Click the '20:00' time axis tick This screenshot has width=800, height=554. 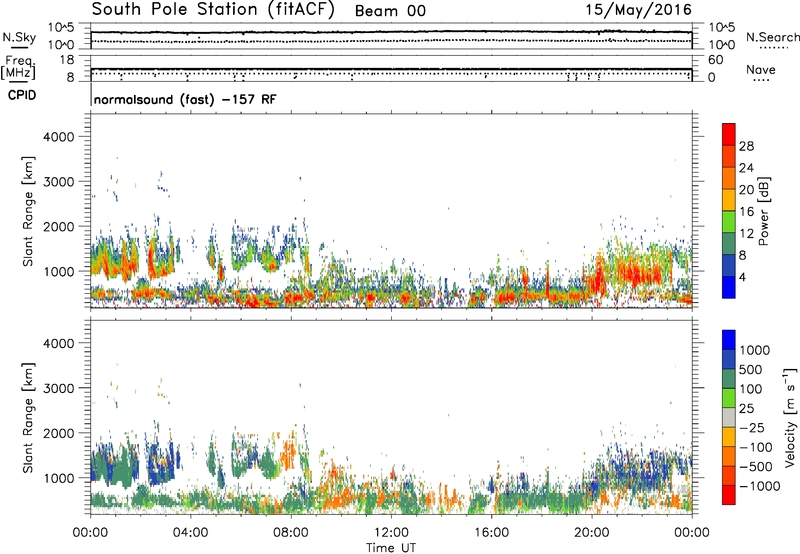click(591, 533)
